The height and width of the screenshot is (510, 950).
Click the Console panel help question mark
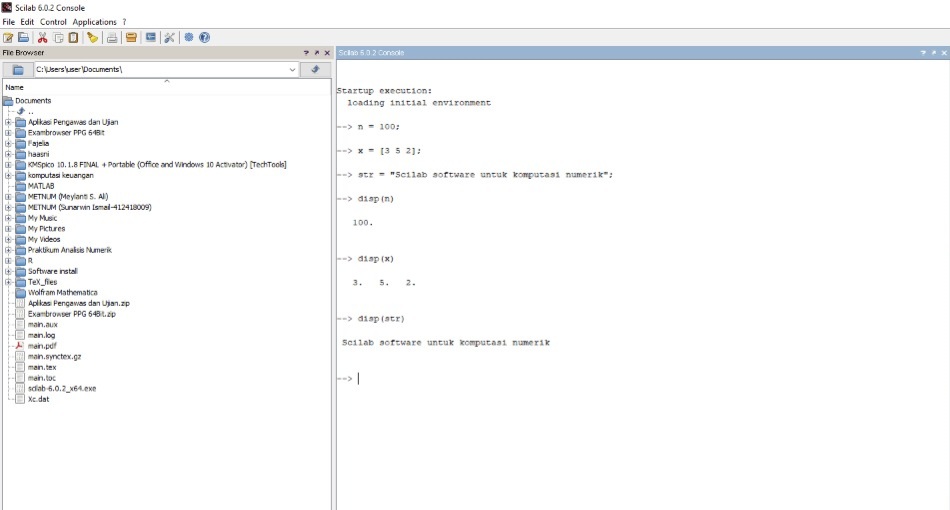click(x=923, y=53)
